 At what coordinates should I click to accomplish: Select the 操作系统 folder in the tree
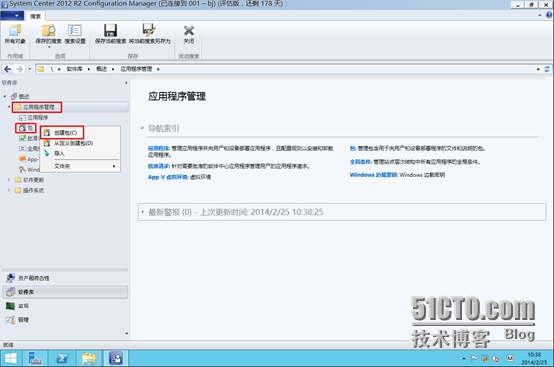[x=29, y=190]
